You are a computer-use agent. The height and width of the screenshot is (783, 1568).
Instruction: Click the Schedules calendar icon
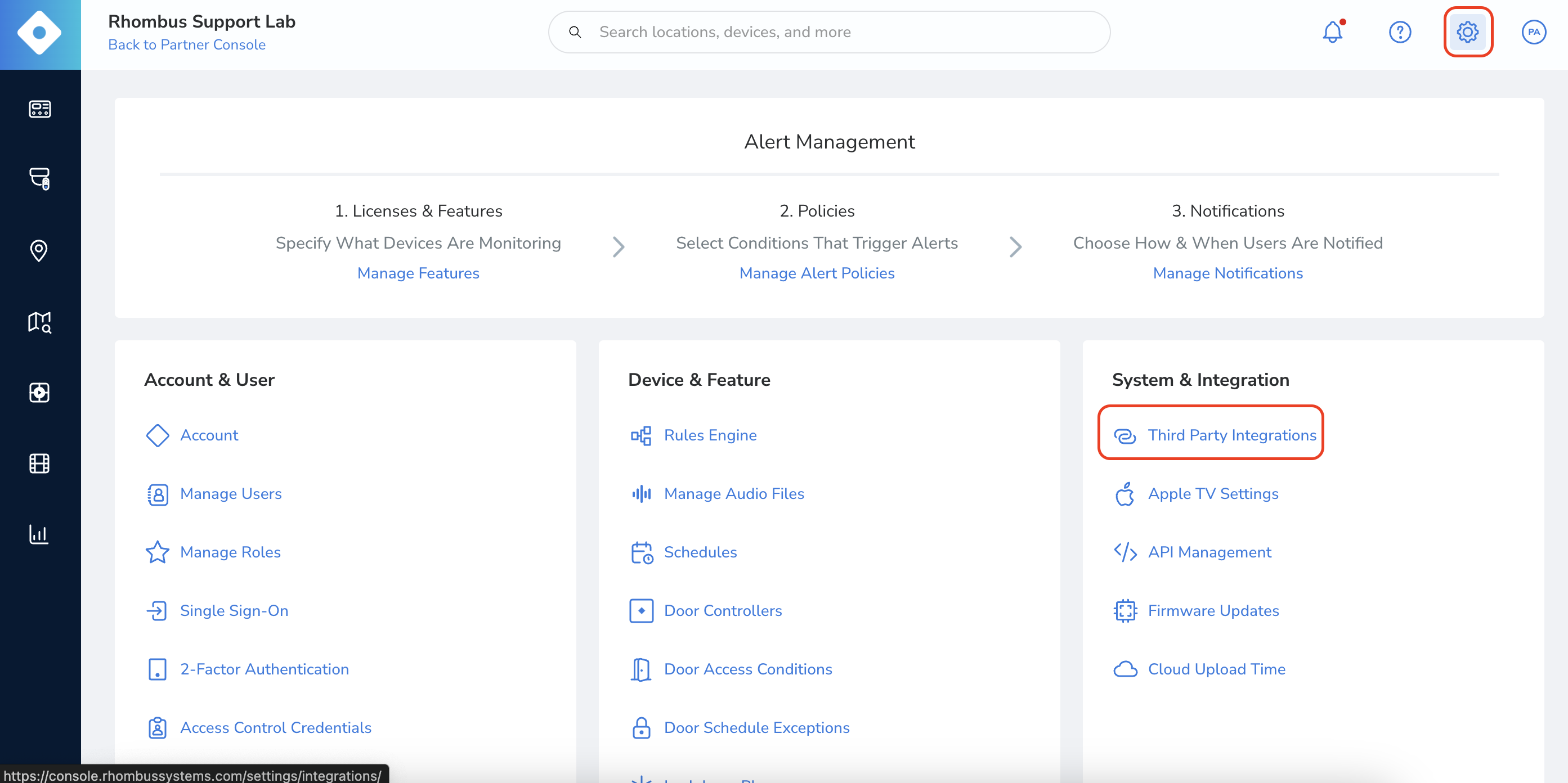642,552
